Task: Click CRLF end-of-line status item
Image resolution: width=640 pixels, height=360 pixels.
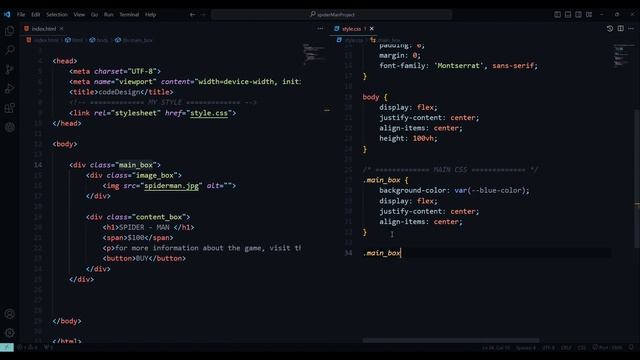Action: pos(566,348)
